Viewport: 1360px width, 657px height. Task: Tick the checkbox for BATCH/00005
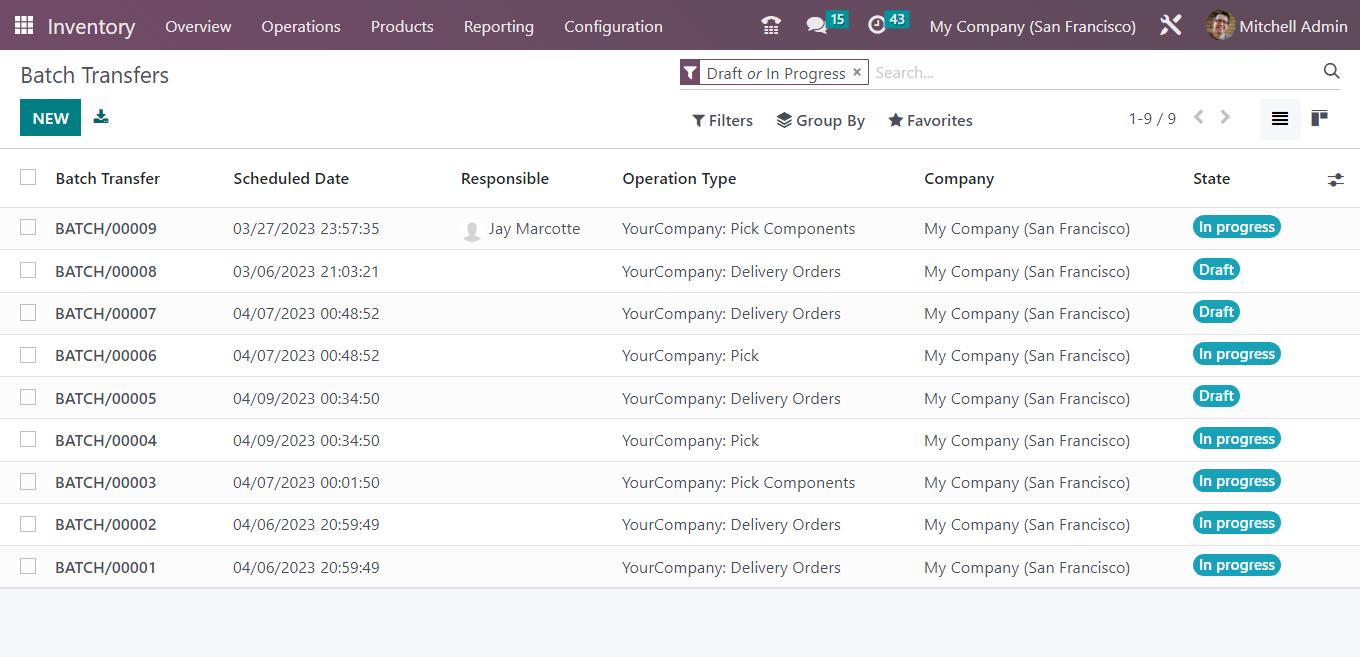coord(28,397)
